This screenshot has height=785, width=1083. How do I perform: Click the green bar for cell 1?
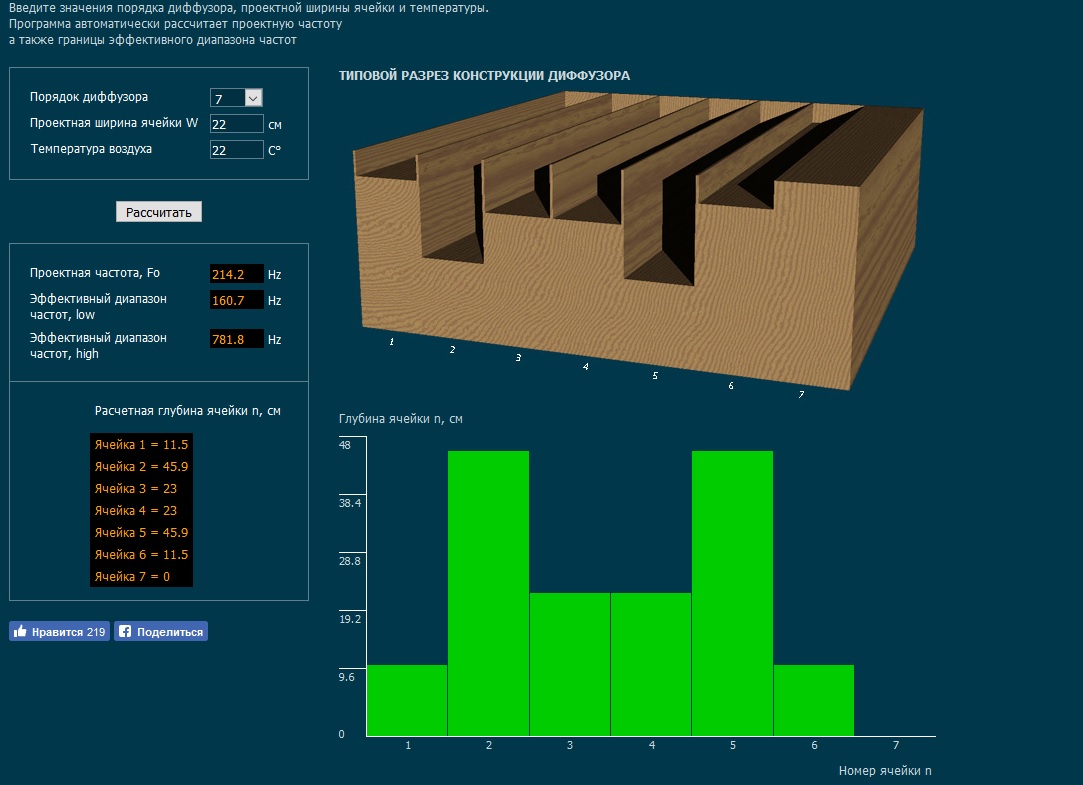coord(407,700)
